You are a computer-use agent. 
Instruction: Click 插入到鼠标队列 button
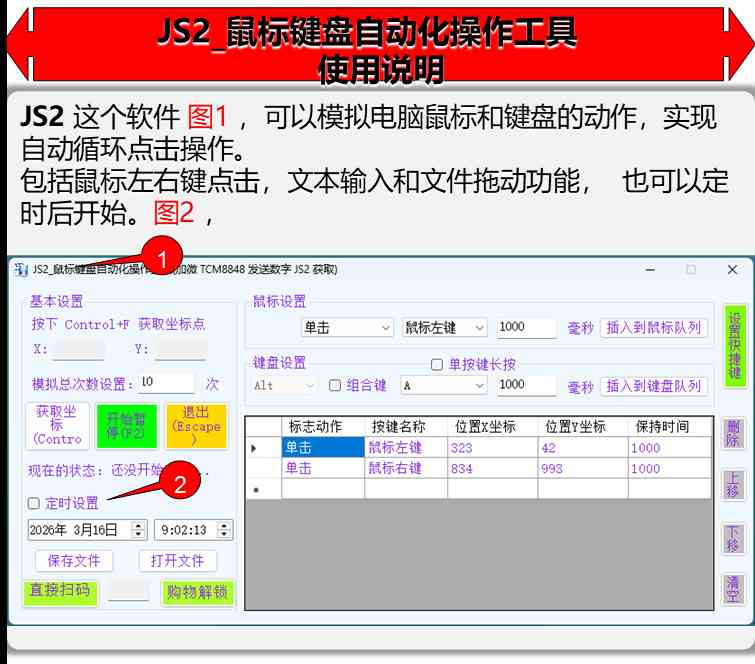click(653, 328)
